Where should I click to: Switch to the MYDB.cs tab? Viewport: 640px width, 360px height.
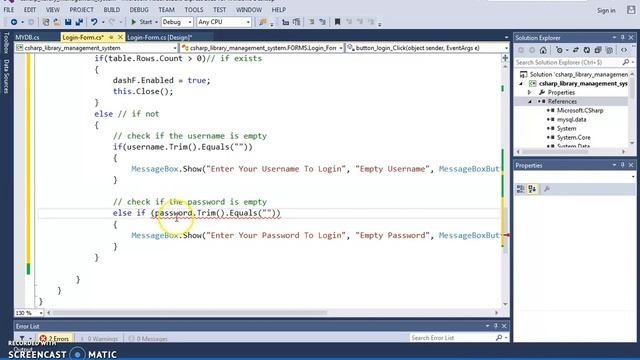coord(27,37)
